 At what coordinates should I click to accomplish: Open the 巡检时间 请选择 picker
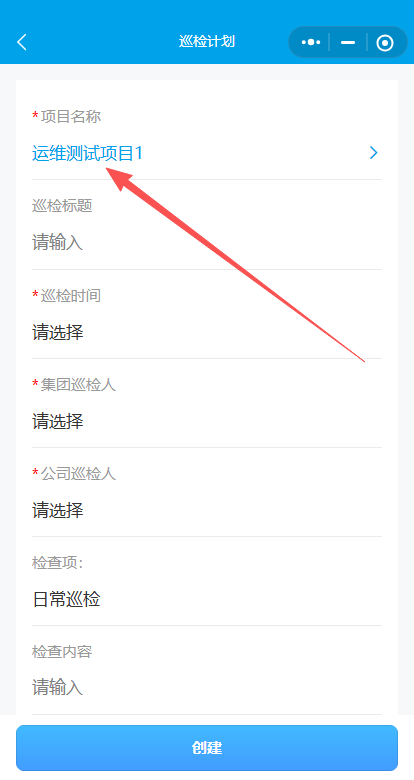point(207,332)
